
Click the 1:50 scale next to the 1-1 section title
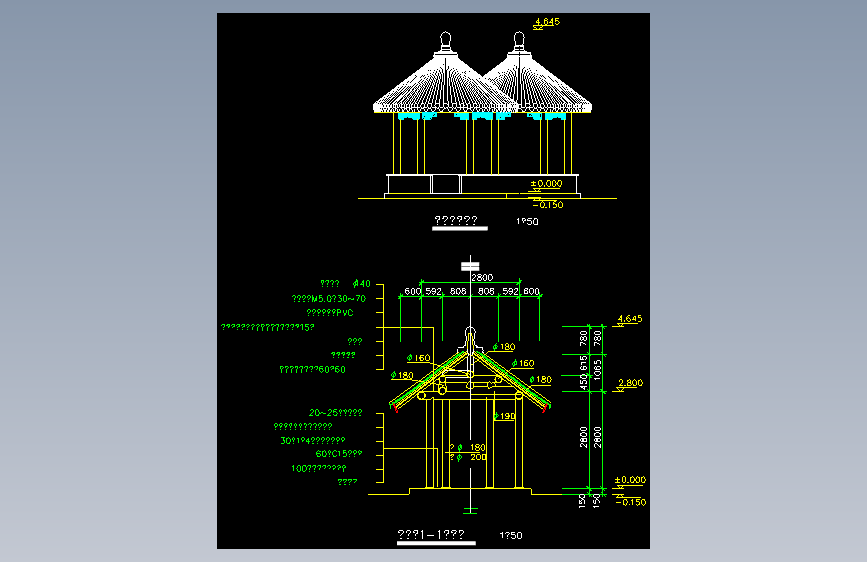[x=511, y=535]
